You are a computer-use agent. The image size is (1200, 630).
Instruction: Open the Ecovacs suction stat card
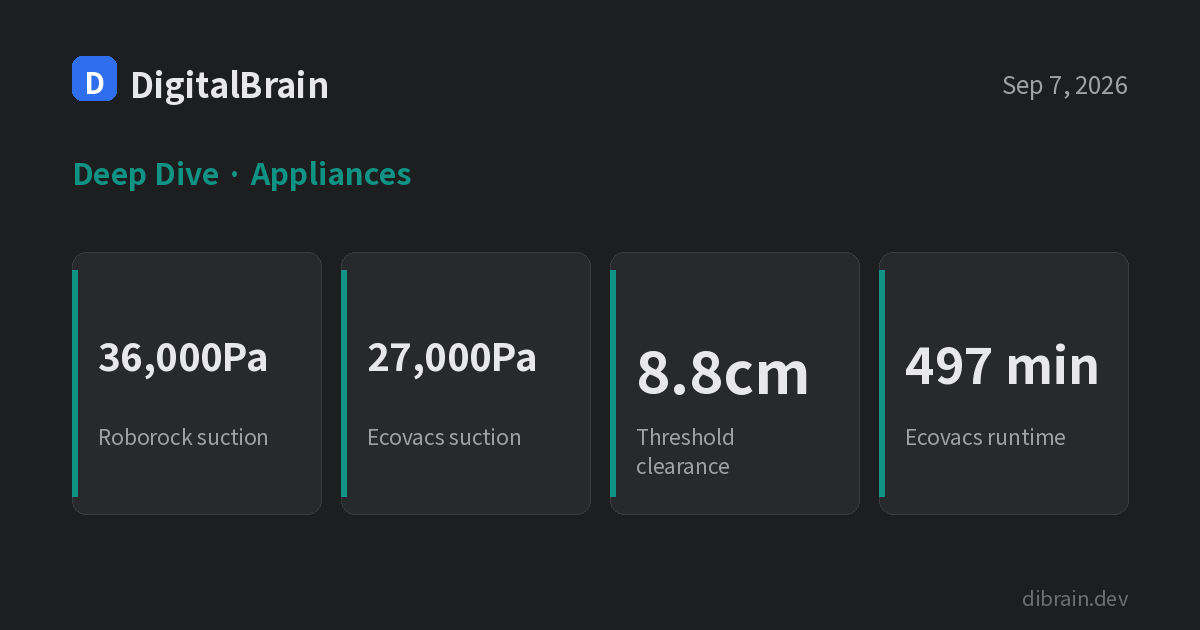tap(466, 384)
